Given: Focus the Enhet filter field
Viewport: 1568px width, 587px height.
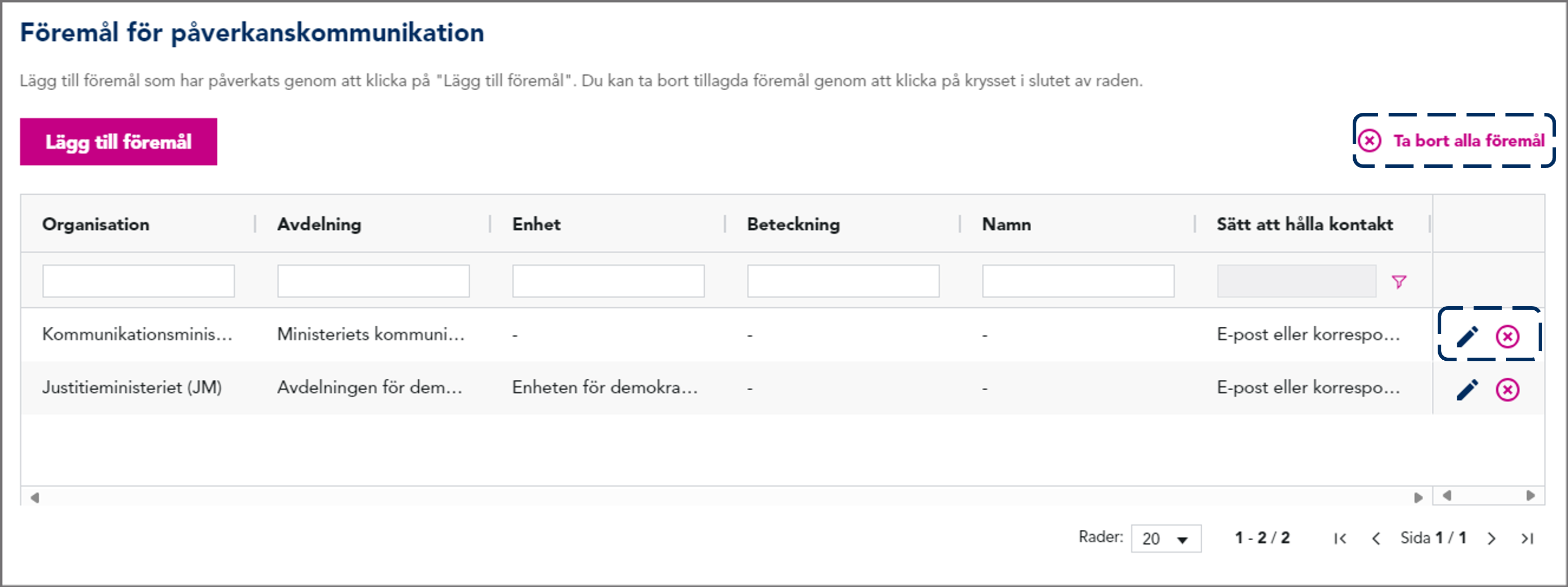Looking at the screenshot, I should (608, 281).
